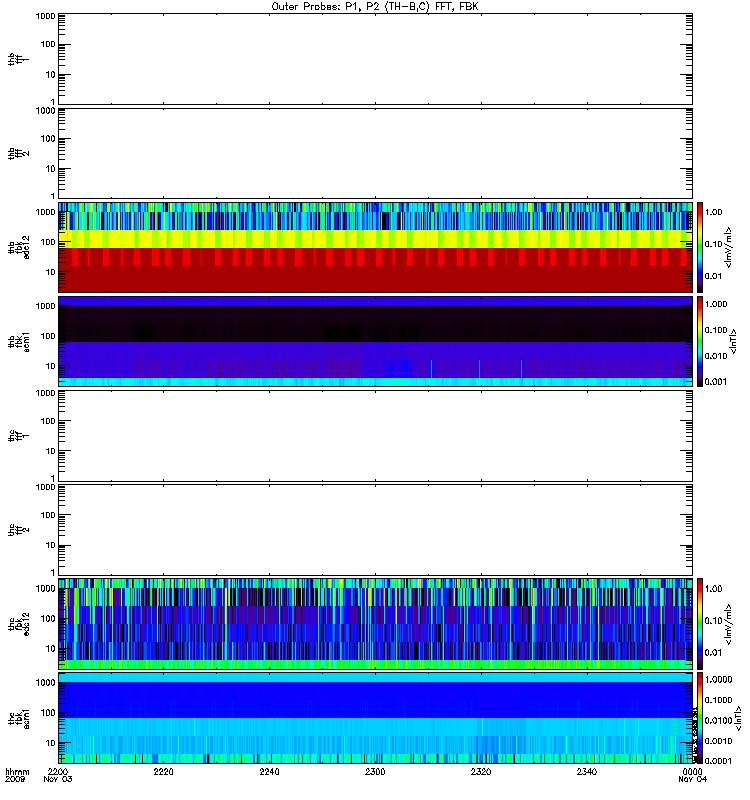Click the color bar of the thb fbk scm1 panel
Screen dimensions: 750x800
click(700, 341)
